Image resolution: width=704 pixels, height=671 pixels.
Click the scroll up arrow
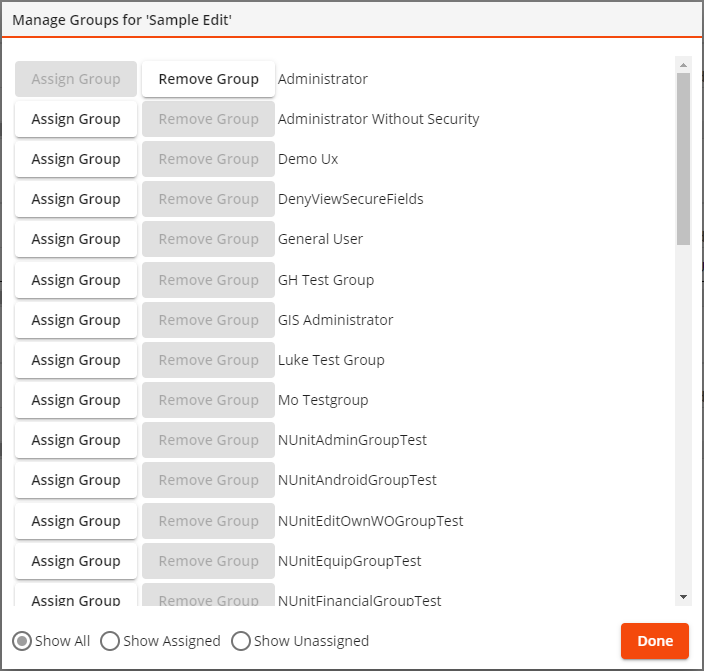(684, 63)
